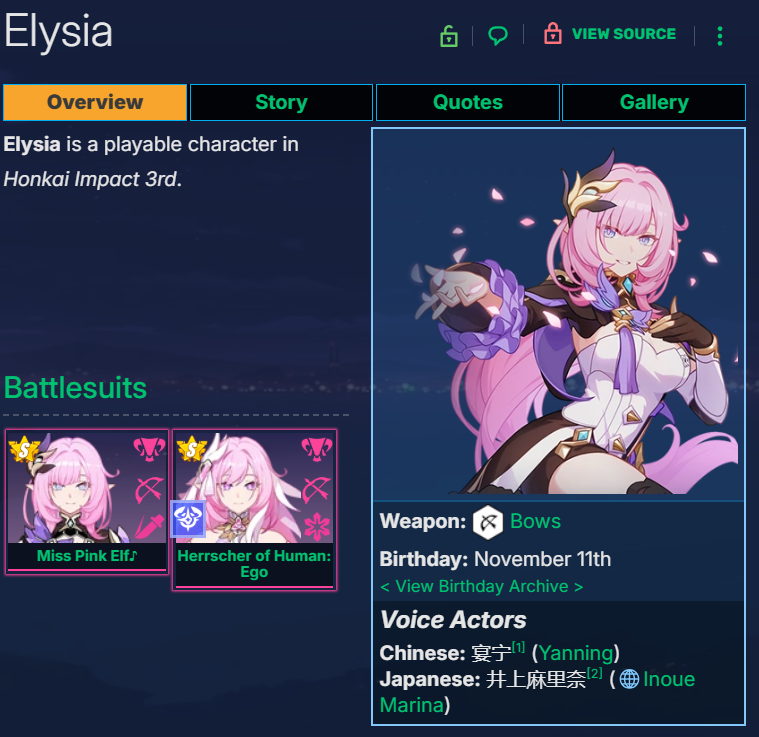Viewport: 759px width, 737px height.
Task: Switch to the Quotes tab
Action: point(468,102)
